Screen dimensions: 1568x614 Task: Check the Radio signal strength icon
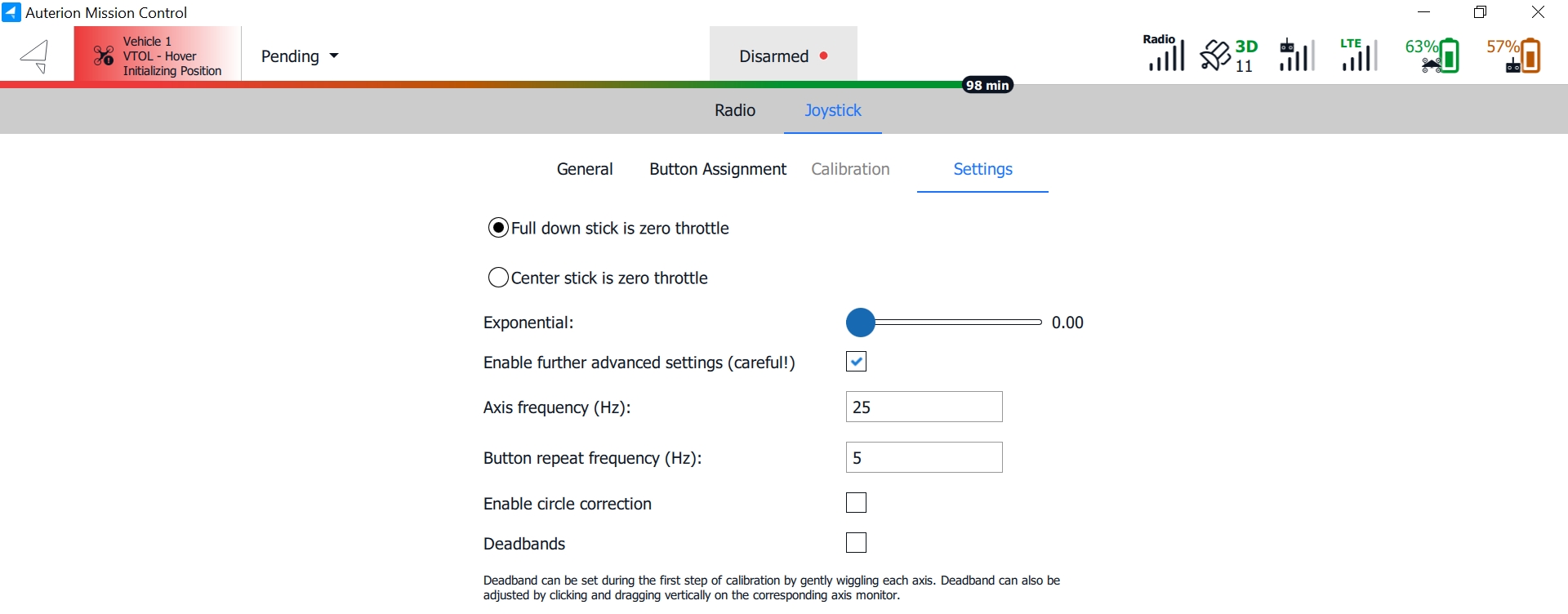tap(1164, 54)
